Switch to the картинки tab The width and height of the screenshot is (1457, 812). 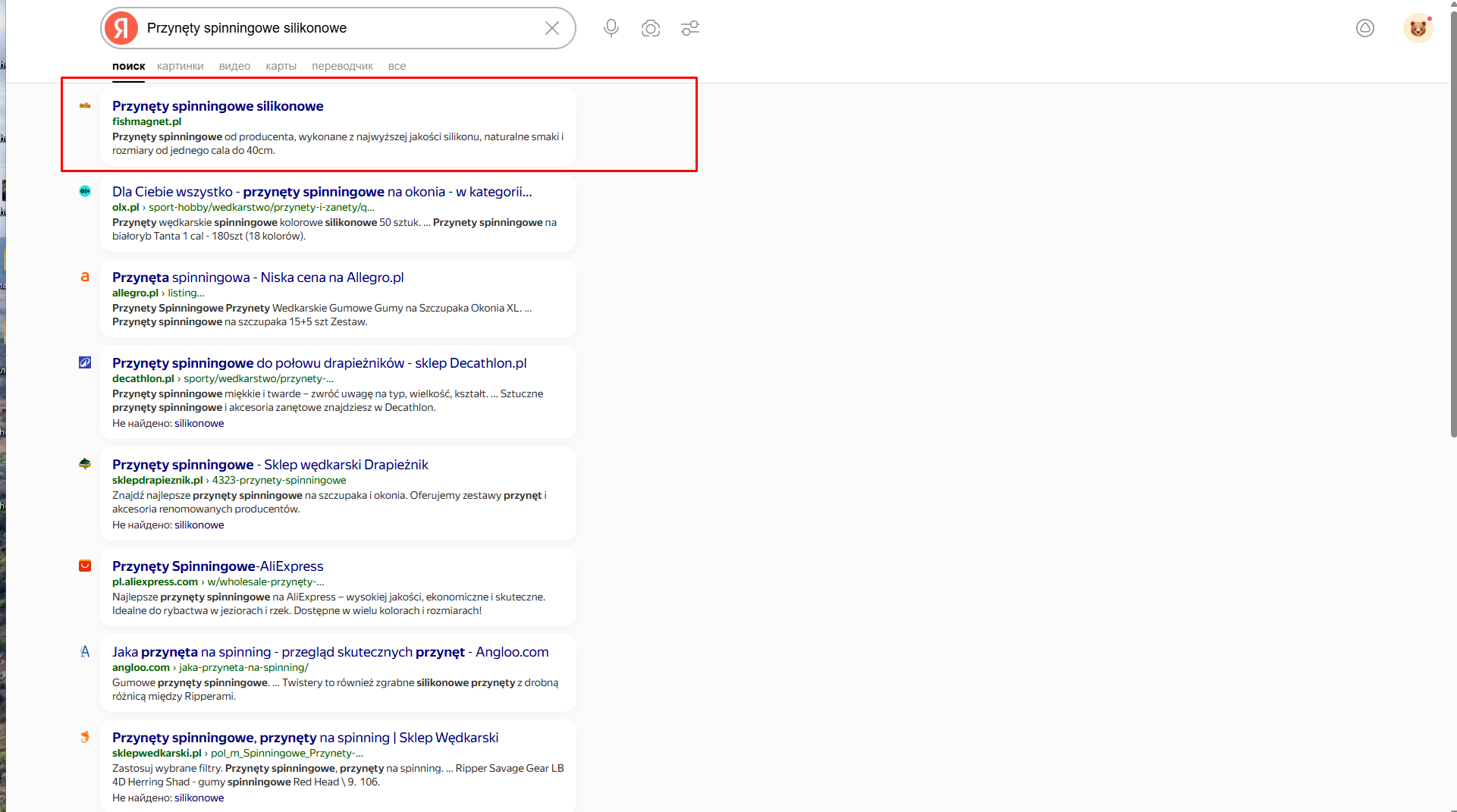[x=181, y=66]
